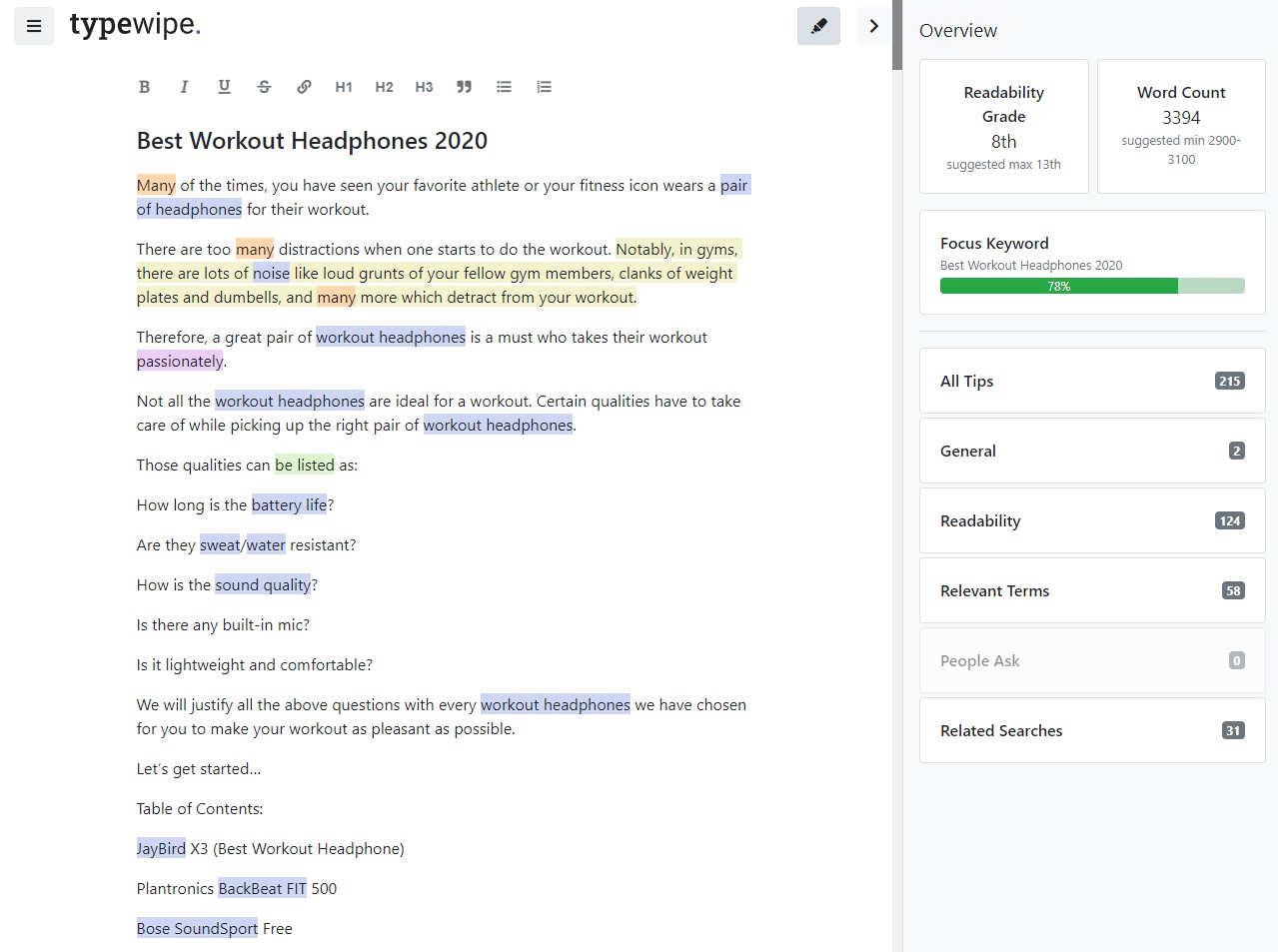Click the highlighted term 'battery life'

coord(289,504)
